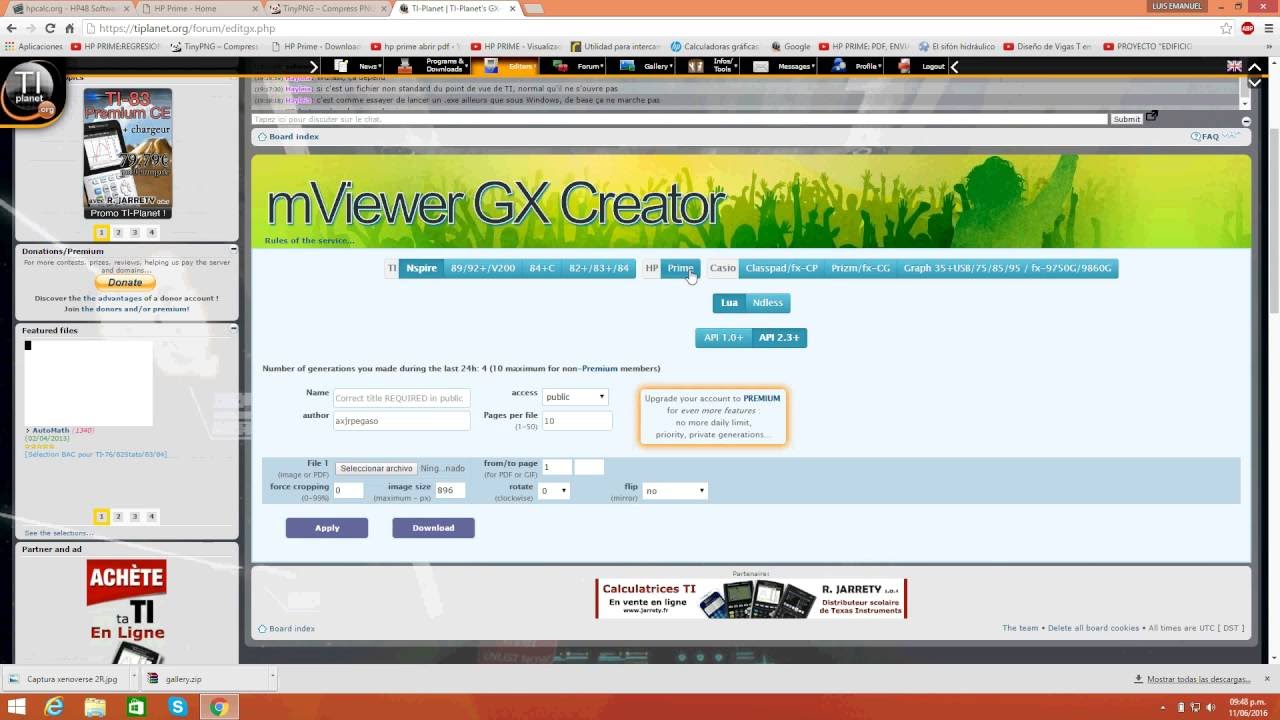Click the image size field

[x=449, y=490]
